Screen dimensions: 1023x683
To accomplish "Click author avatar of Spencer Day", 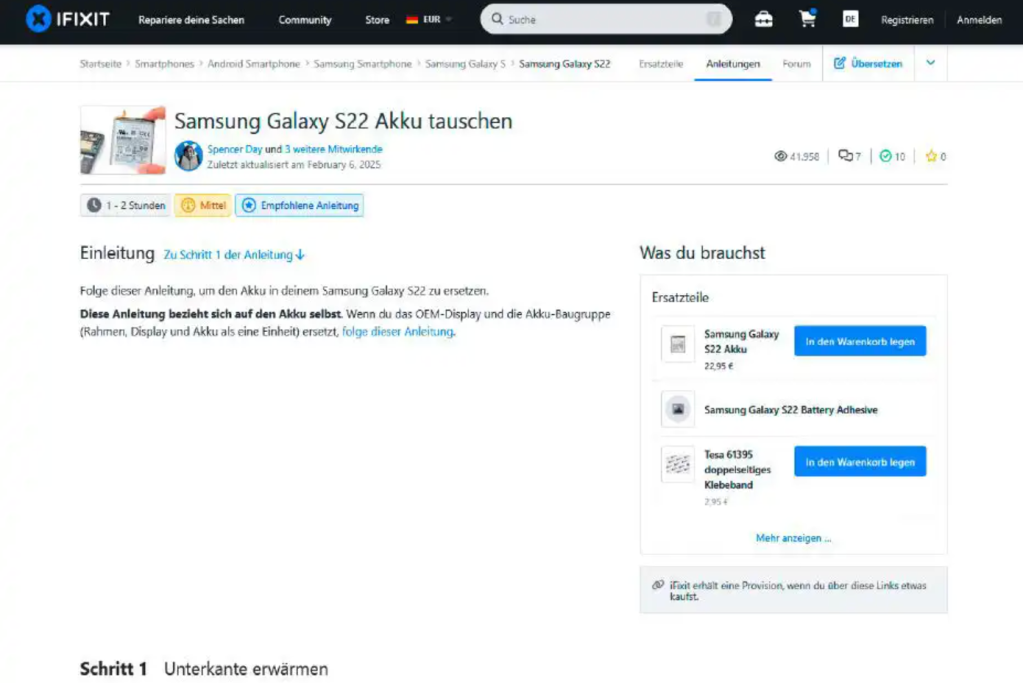I will [188, 156].
